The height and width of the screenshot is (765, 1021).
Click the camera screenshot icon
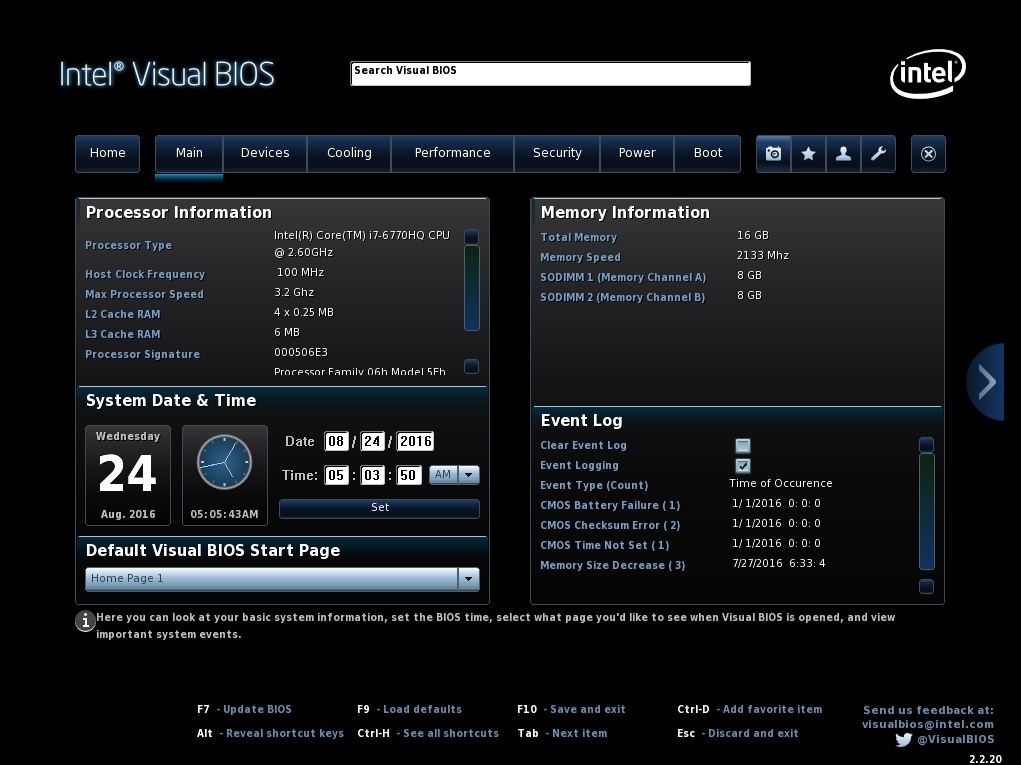click(773, 154)
